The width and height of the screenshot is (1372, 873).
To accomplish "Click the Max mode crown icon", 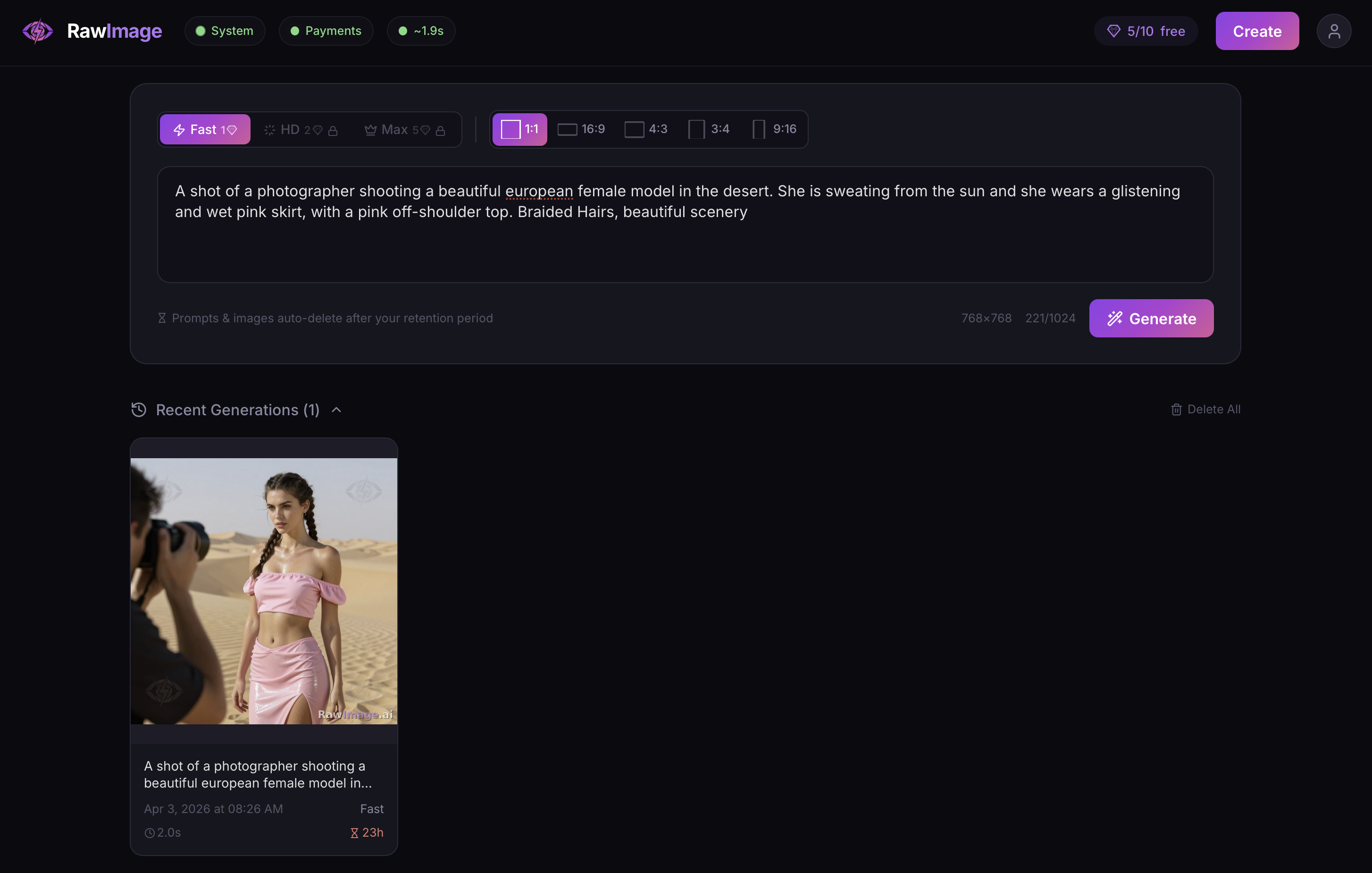I will (370, 130).
